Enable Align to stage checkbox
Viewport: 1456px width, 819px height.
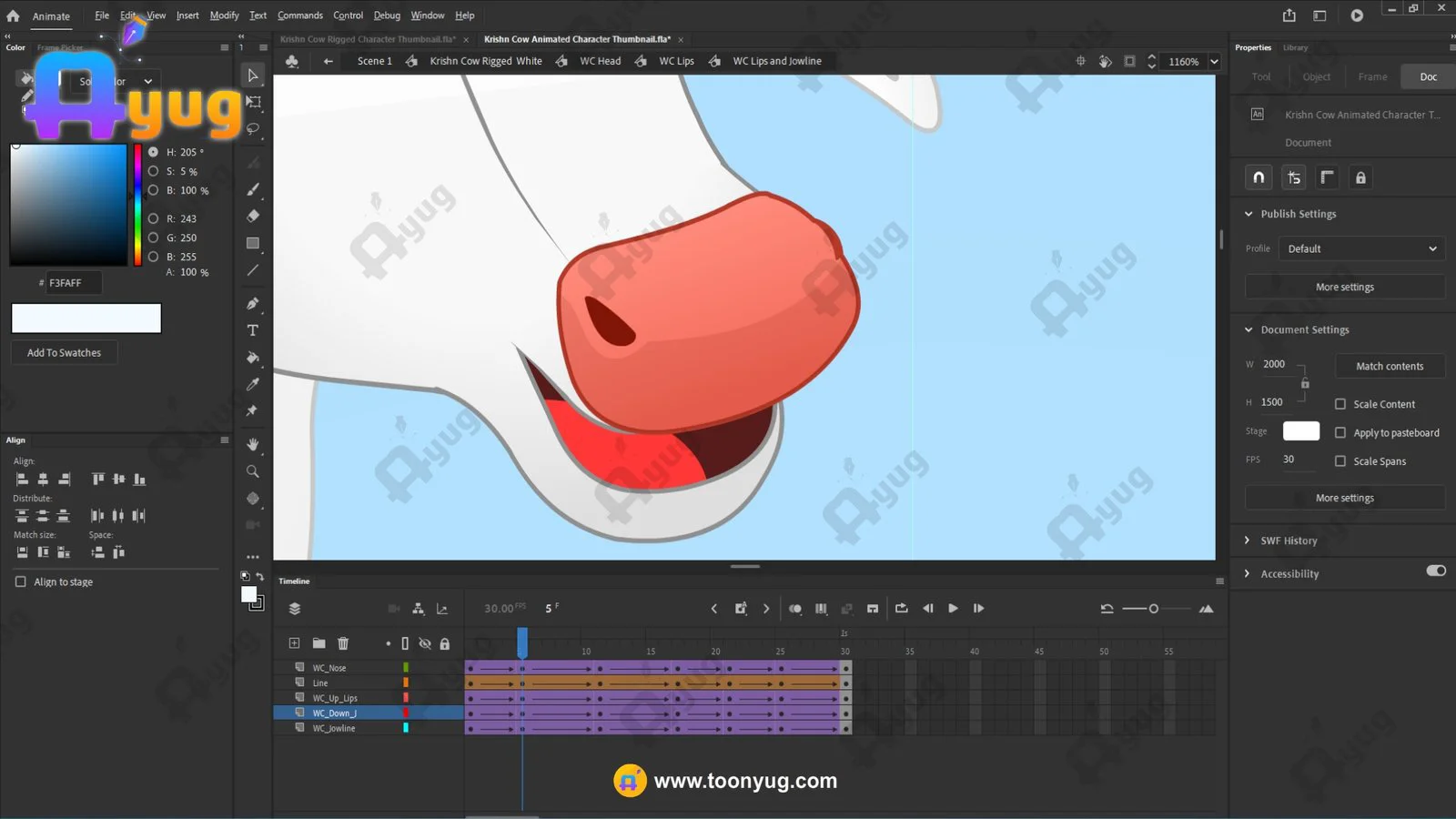21,581
